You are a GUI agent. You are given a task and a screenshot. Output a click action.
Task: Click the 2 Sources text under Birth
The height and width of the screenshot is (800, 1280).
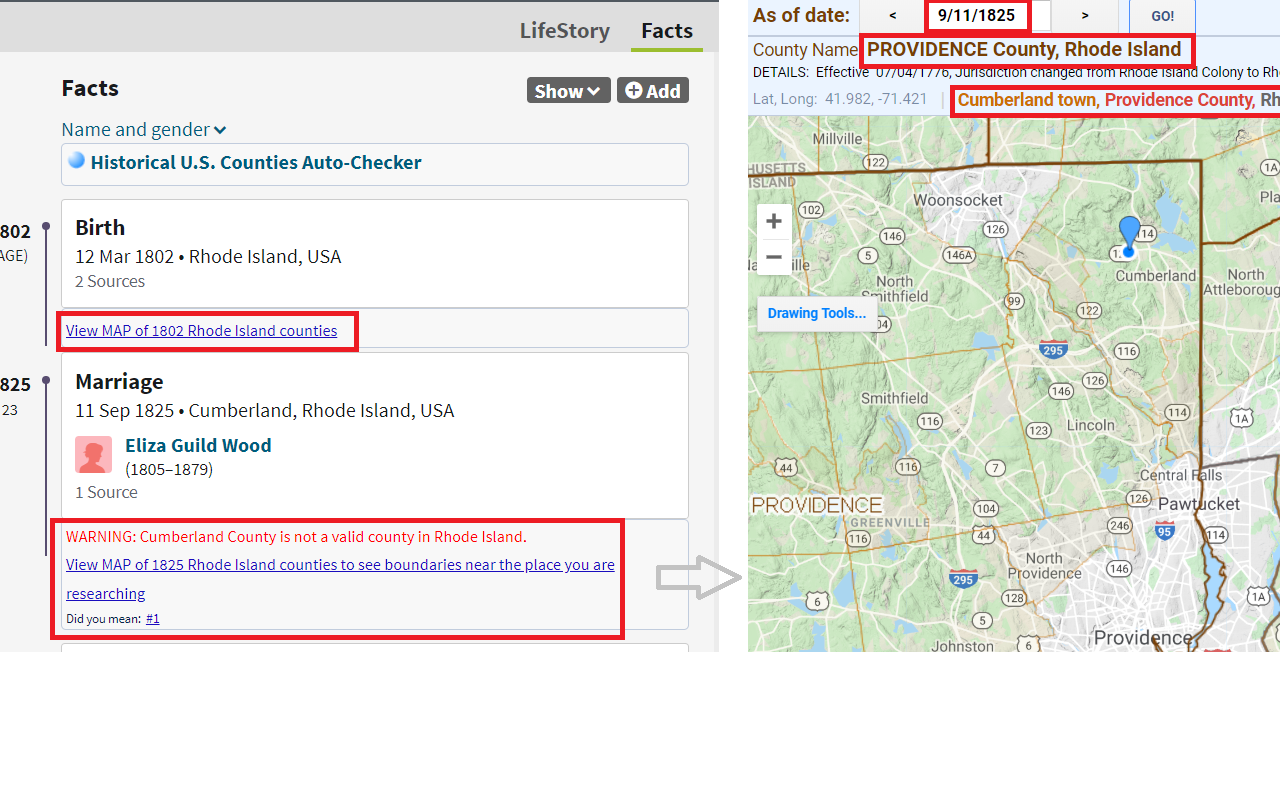click(110, 281)
